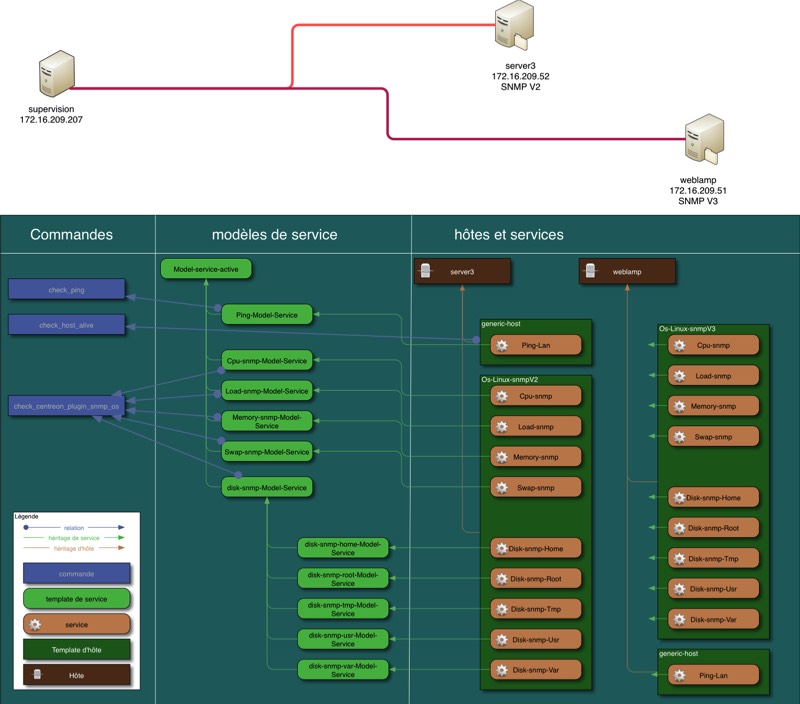Click the Template d'hôte legend box
The width and height of the screenshot is (800, 704).
click(76, 649)
